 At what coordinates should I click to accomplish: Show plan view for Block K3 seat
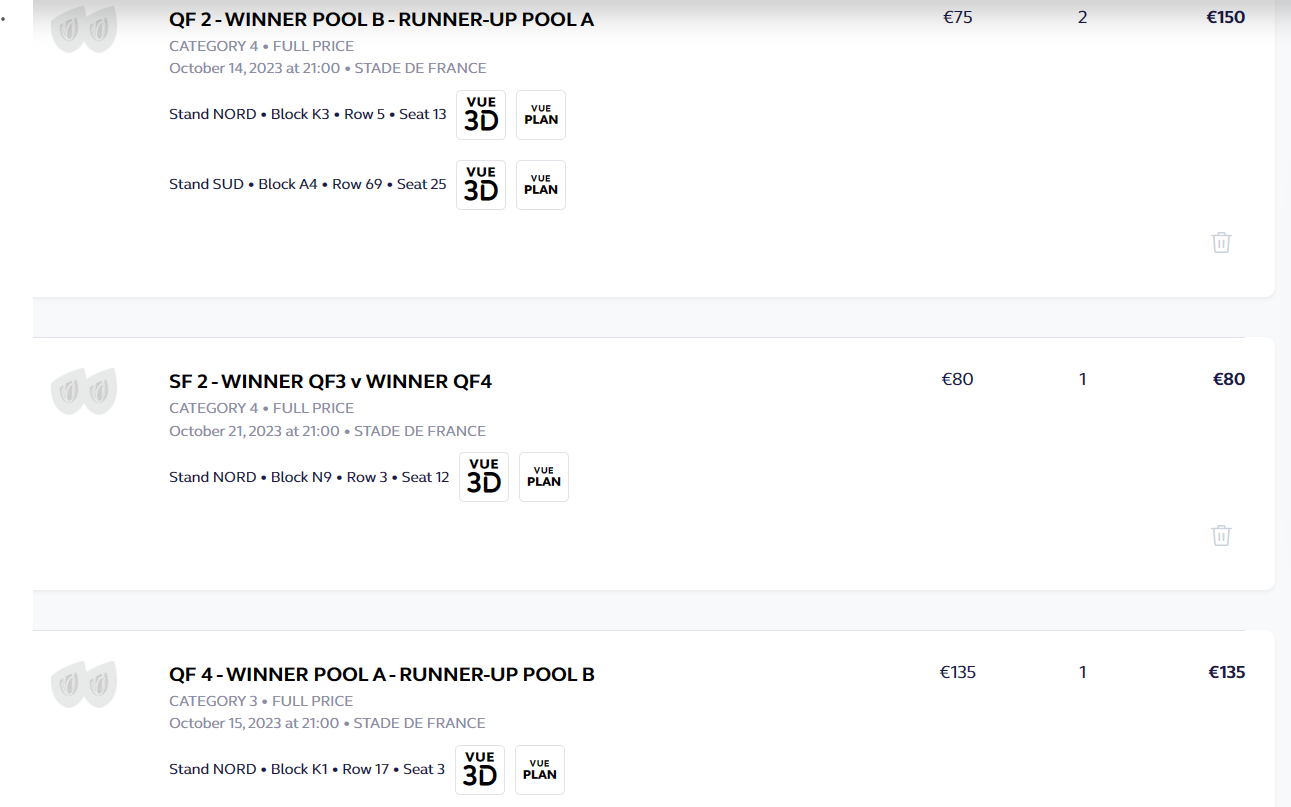541,115
